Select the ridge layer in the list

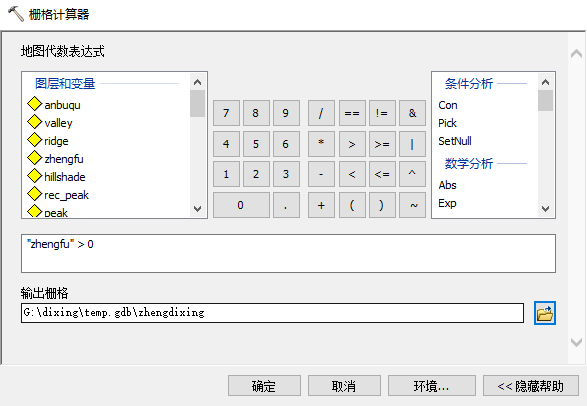click(56, 141)
